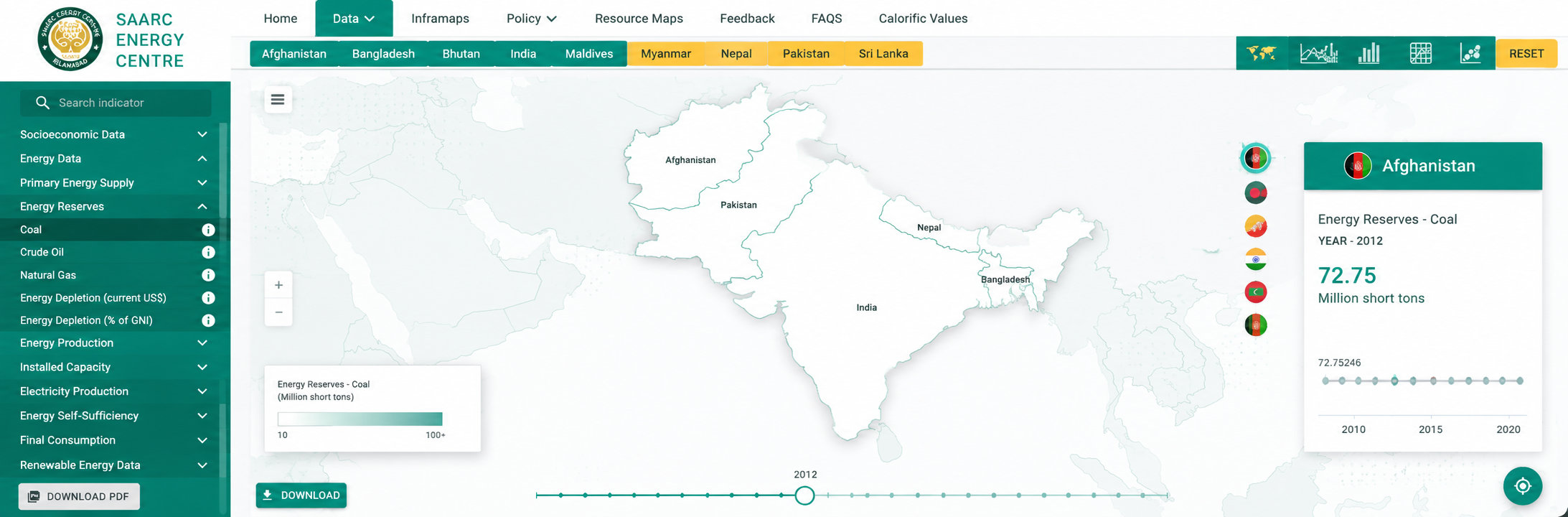The width and height of the screenshot is (1568, 517).
Task: Select the Bhutan flag in the flag list
Action: pyautogui.click(x=1255, y=226)
